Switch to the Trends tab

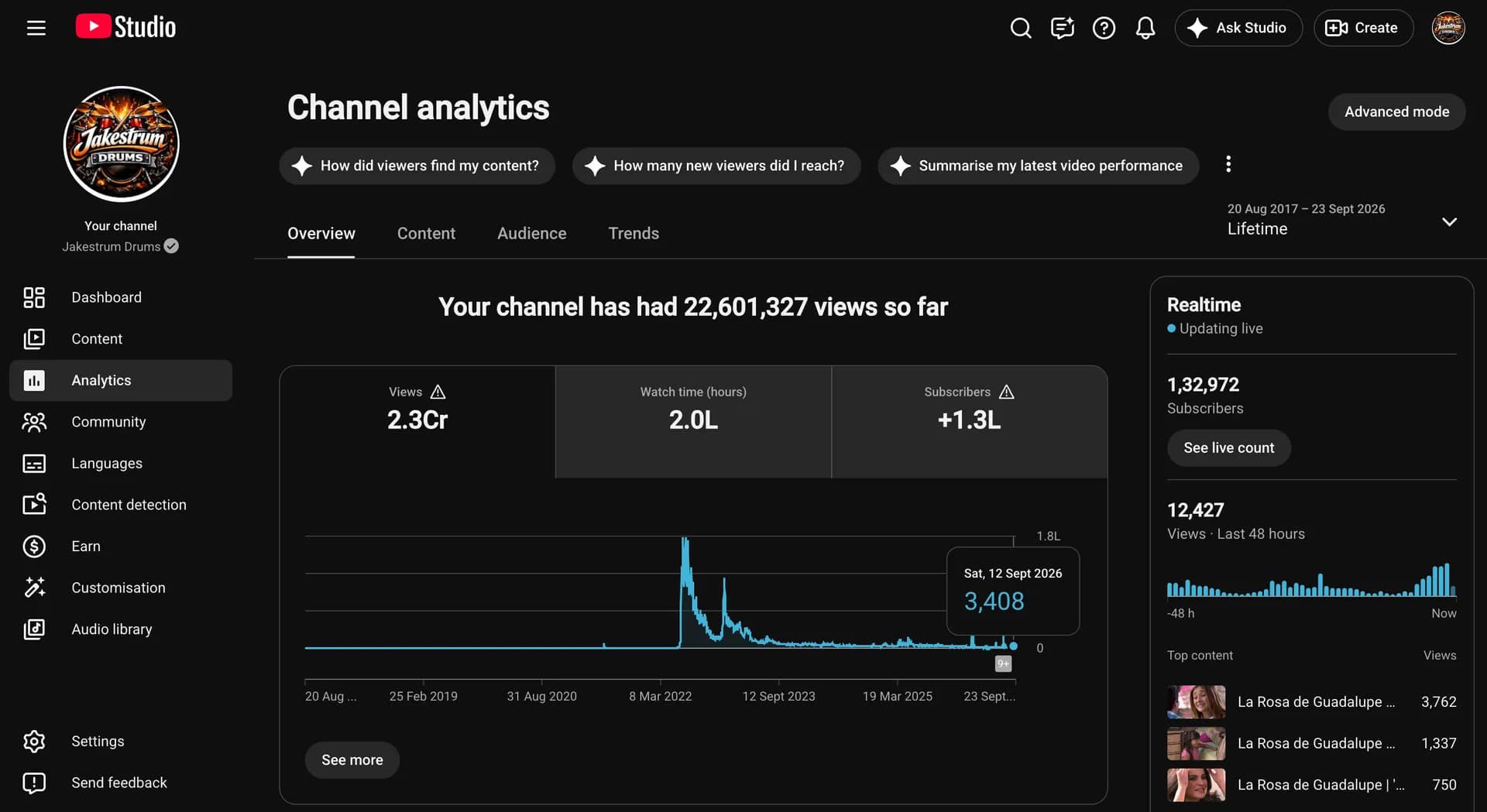click(x=634, y=233)
